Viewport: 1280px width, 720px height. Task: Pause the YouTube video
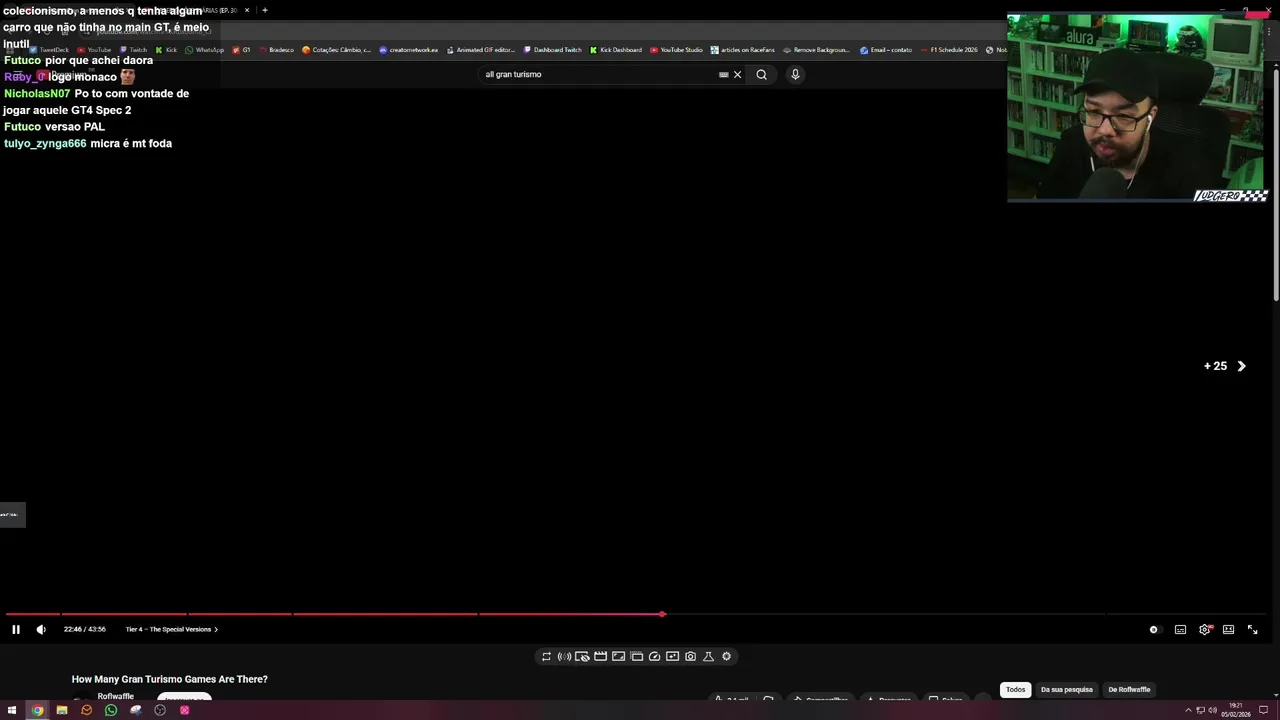[15, 629]
